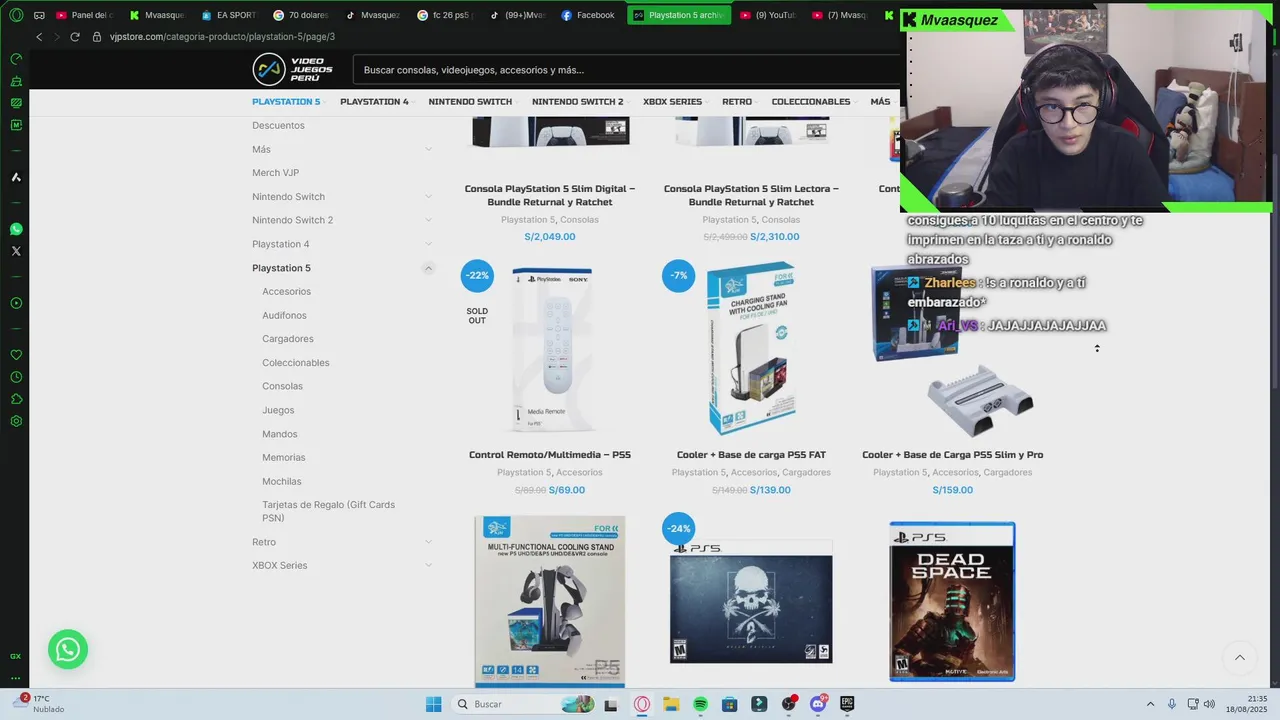The image size is (1280, 720).
Task: Open Control Remoto/Multimedia – PS5 product title
Action: (550, 455)
